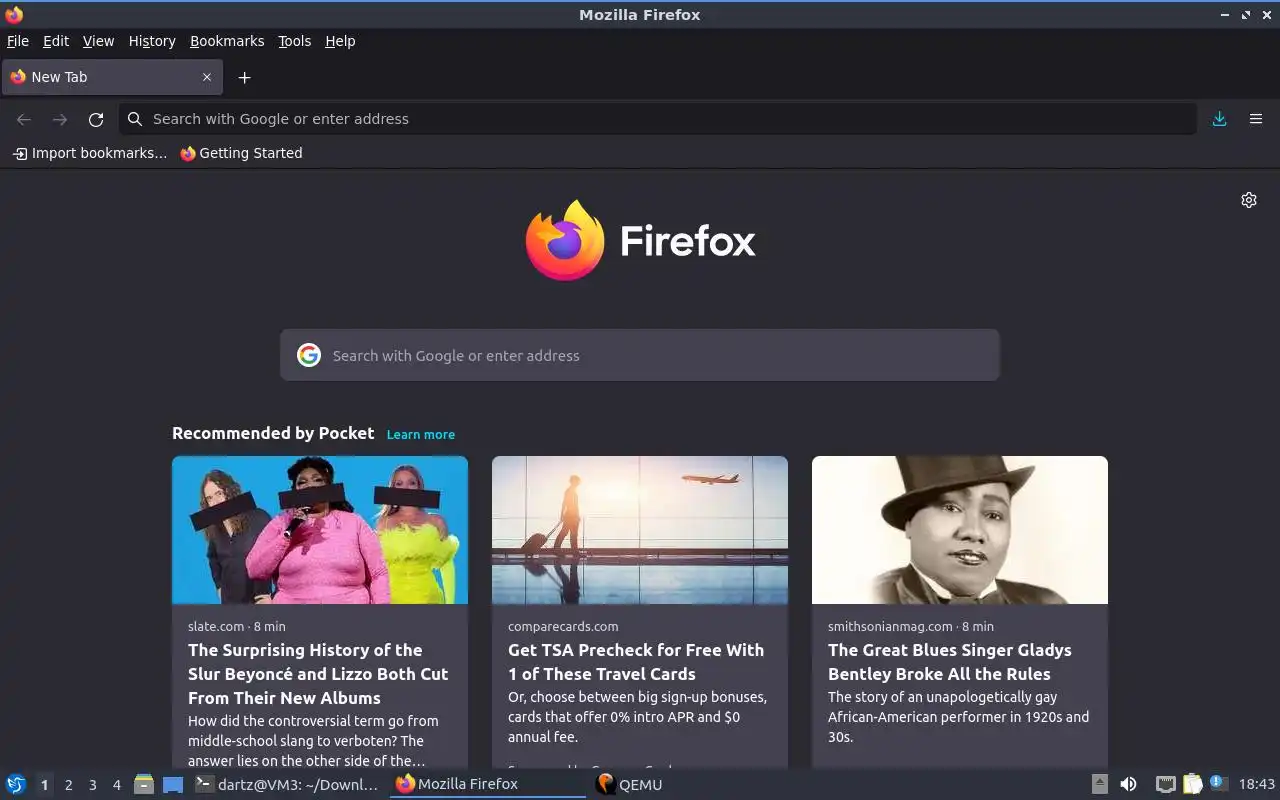Image resolution: width=1280 pixels, height=800 pixels.
Task: Open the Edit menu
Action: point(56,41)
